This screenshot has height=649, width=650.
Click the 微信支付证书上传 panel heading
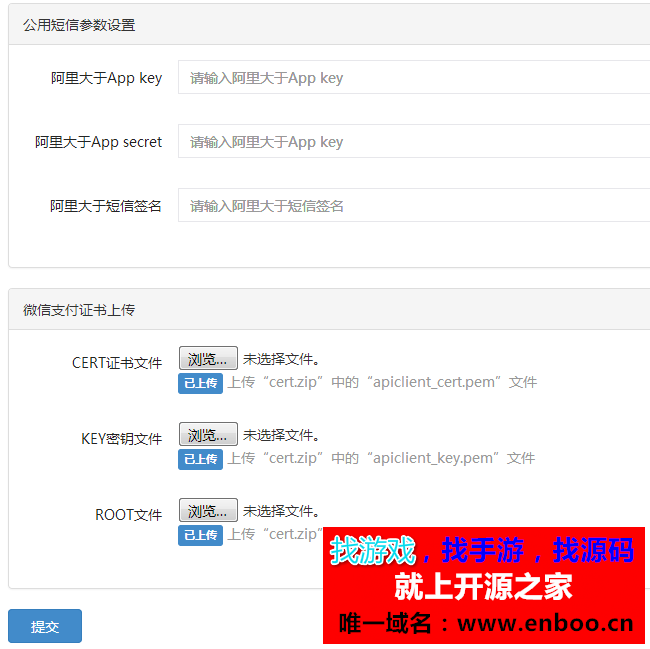(x=79, y=310)
